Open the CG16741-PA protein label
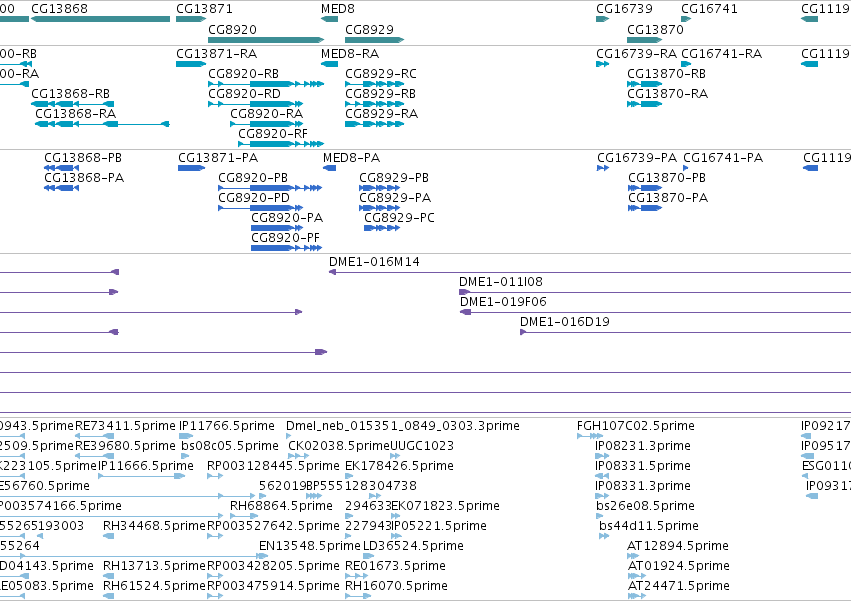The width and height of the screenshot is (851, 601). 723,158
